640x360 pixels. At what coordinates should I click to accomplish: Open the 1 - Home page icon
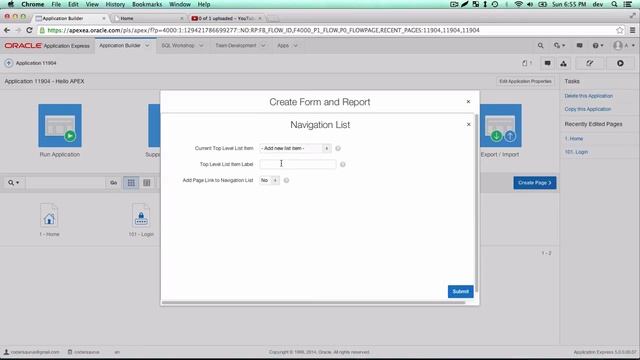click(49, 215)
